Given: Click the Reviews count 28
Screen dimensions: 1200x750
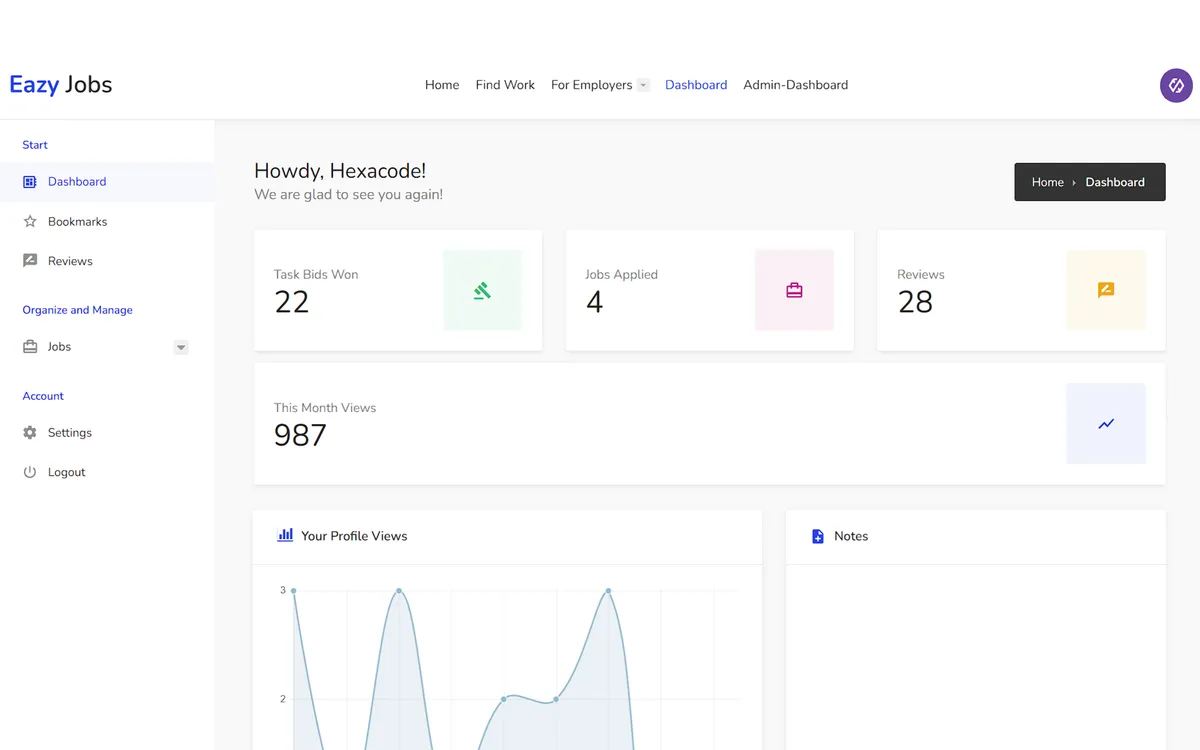Looking at the screenshot, I should point(915,302).
